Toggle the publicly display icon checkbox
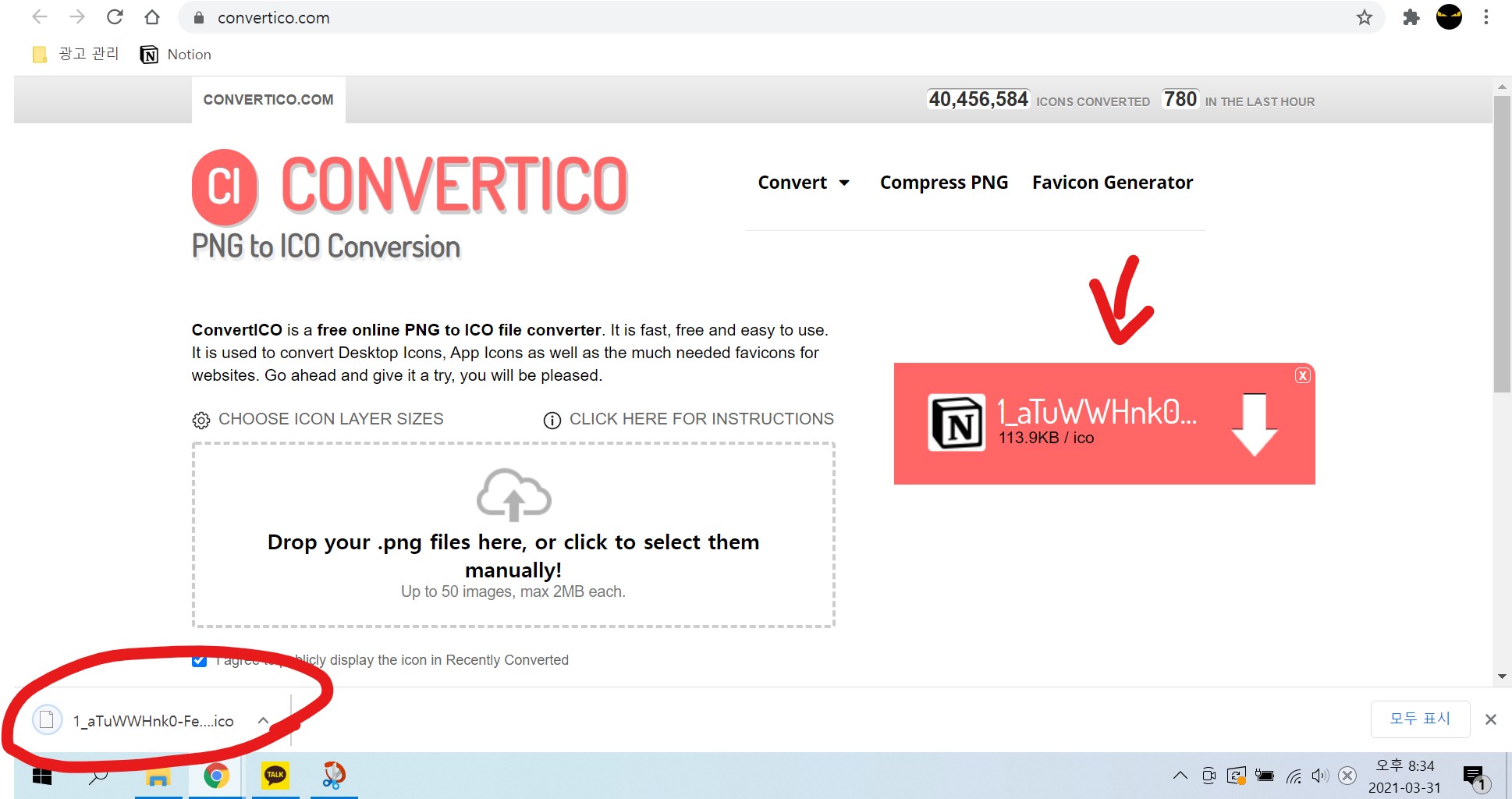This screenshot has height=799, width=1512. point(199,660)
